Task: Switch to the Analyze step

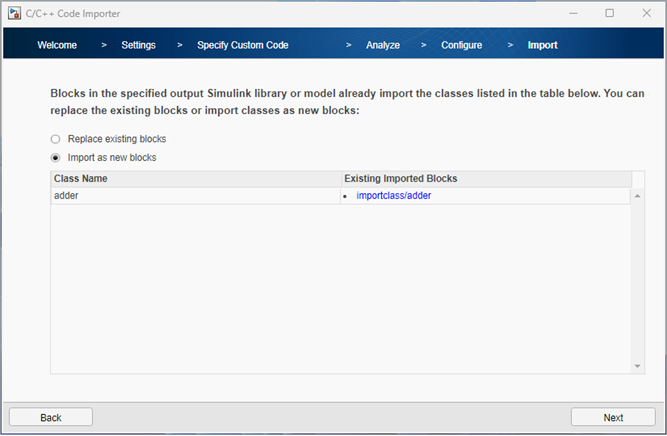Action: click(383, 45)
